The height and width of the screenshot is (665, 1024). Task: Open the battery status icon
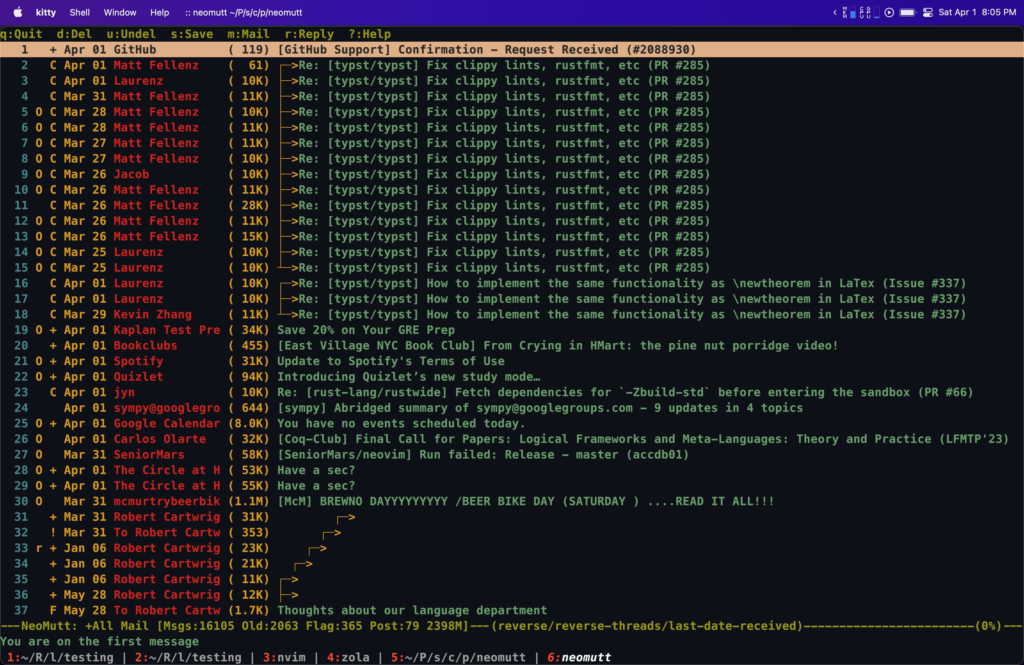tap(908, 12)
